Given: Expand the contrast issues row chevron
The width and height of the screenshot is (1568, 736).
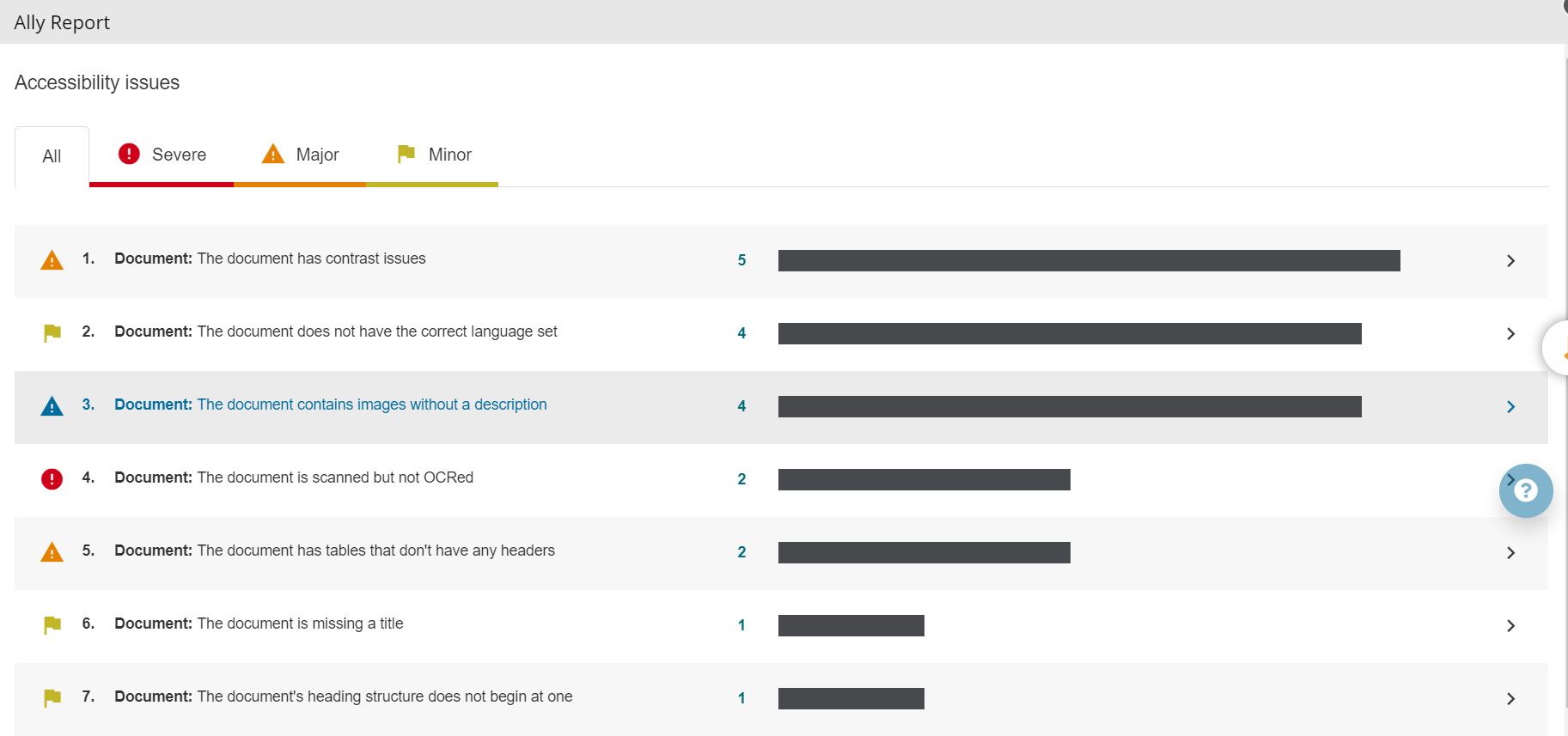Looking at the screenshot, I should point(1510,261).
